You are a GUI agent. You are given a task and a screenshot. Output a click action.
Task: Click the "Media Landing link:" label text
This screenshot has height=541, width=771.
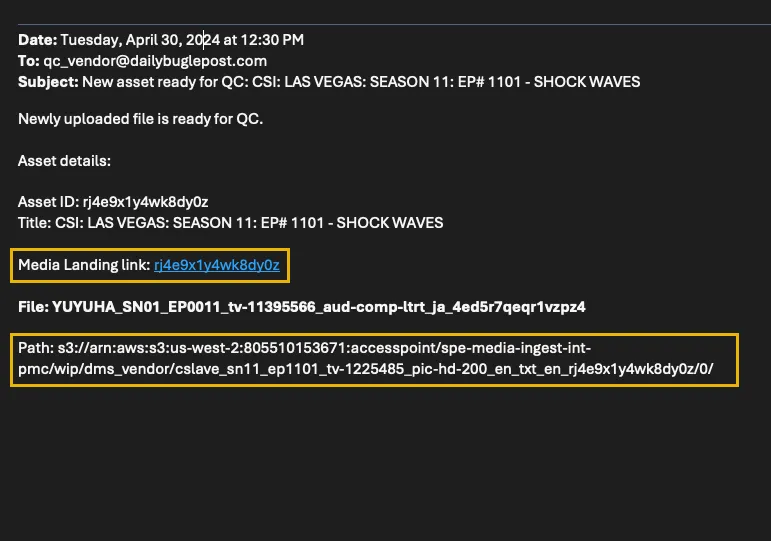(x=84, y=265)
